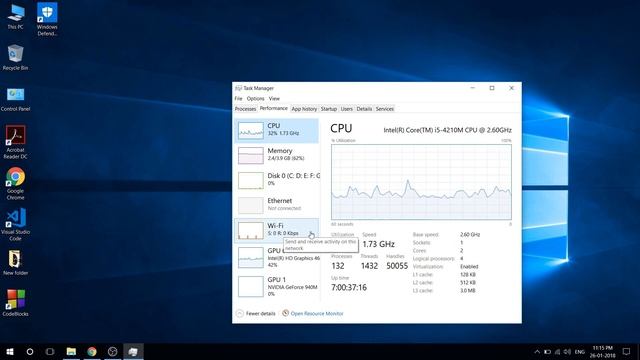Screen dimensions: 640x360
Task: Click the processor name Intel Core i5-4210M
Action: click(447, 130)
